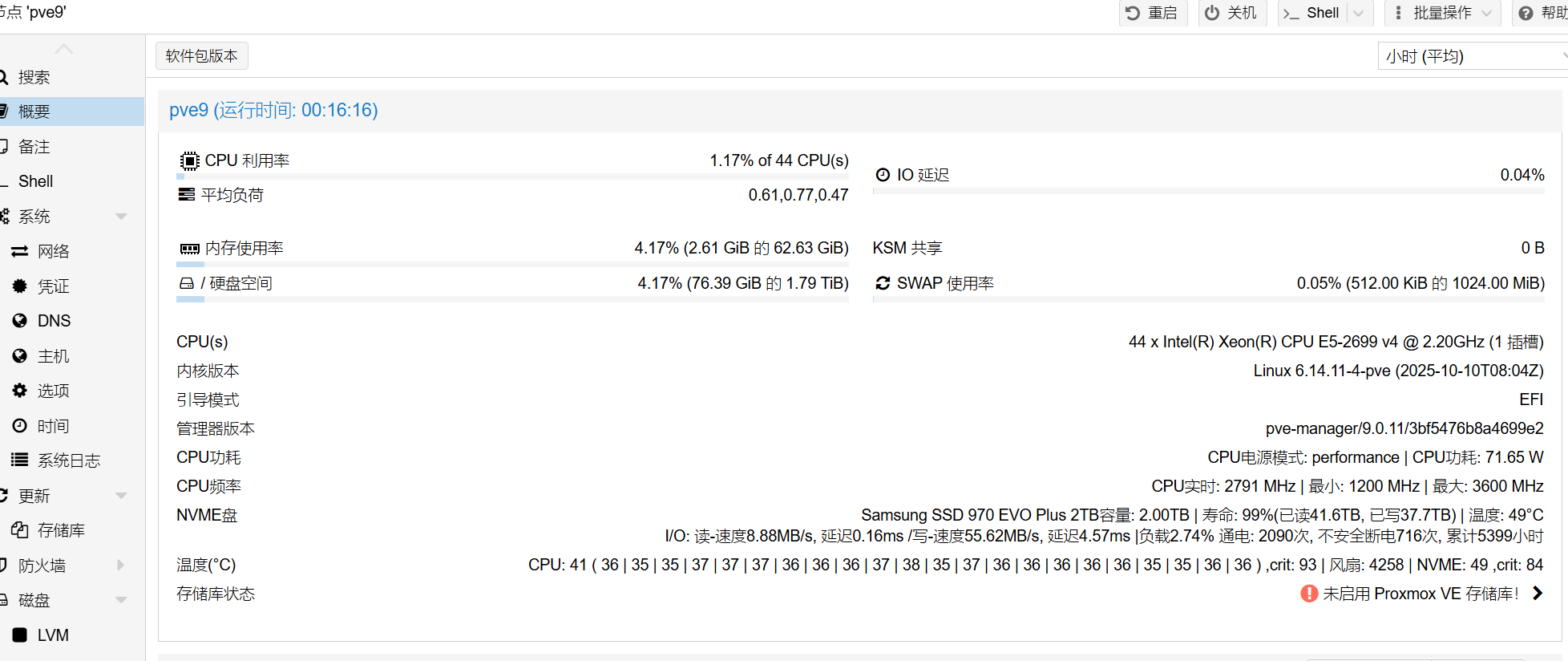This screenshot has width=1568, height=661.
Task: Click the repository (存储库) files icon
Action: coord(20,530)
